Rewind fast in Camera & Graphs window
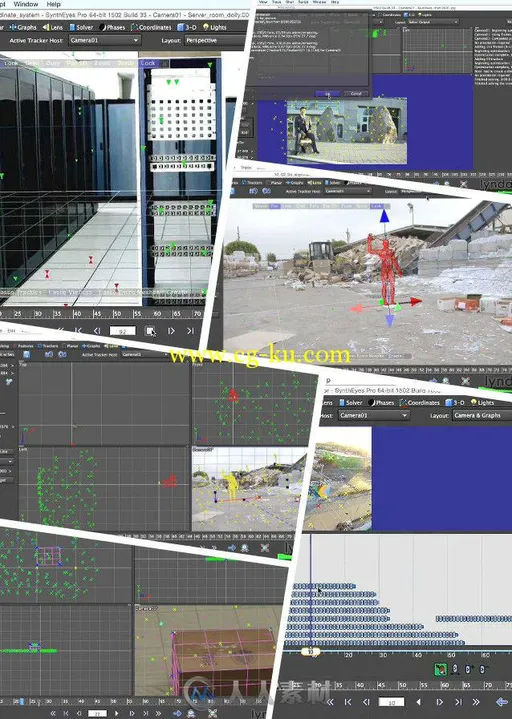This screenshot has width=512, height=719. 330,702
